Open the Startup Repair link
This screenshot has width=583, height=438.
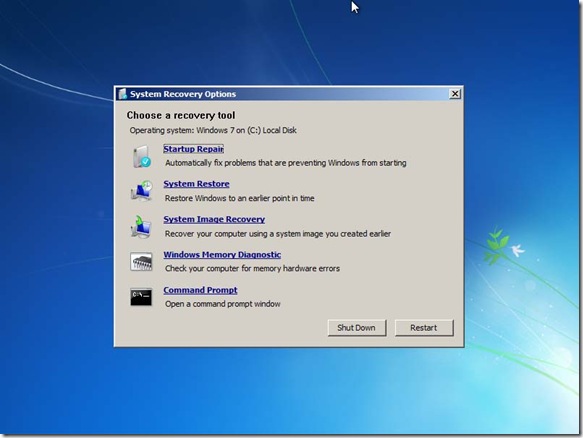pyautogui.click(x=193, y=149)
